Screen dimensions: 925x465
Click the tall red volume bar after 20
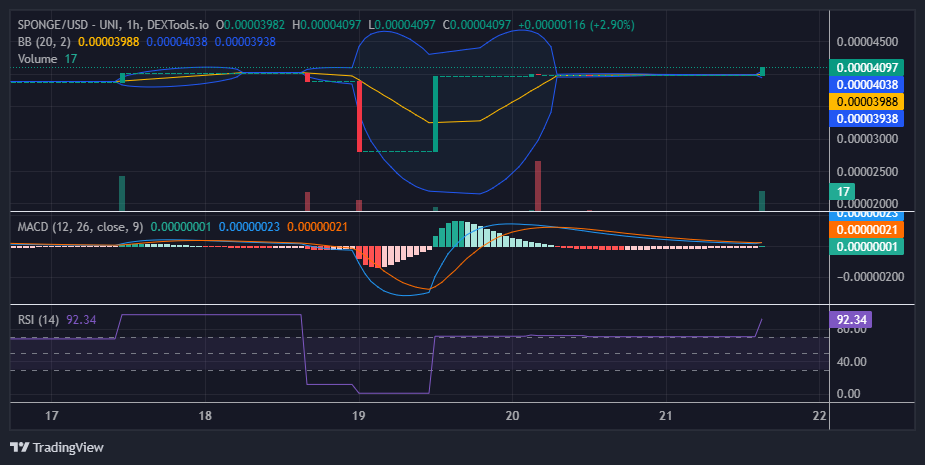pyautogui.click(x=538, y=186)
